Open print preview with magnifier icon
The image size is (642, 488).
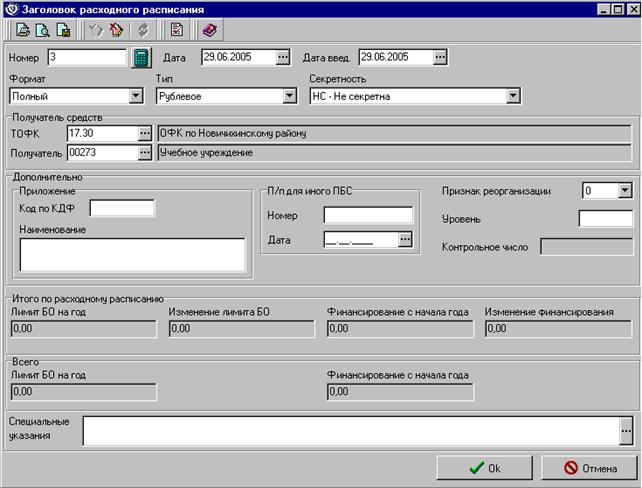coord(43,30)
